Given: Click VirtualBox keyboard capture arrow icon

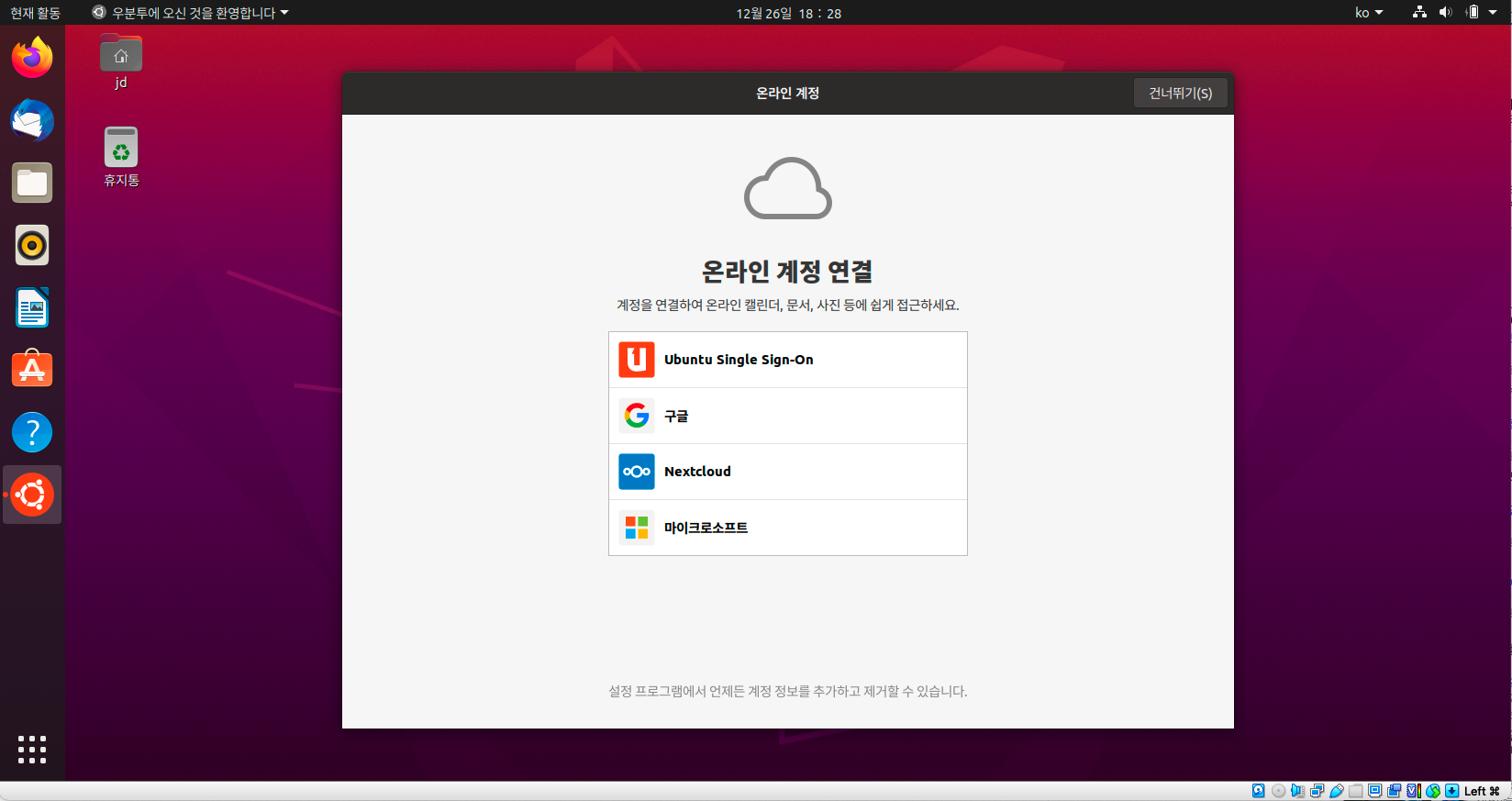Looking at the screenshot, I should click(x=1451, y=790).
